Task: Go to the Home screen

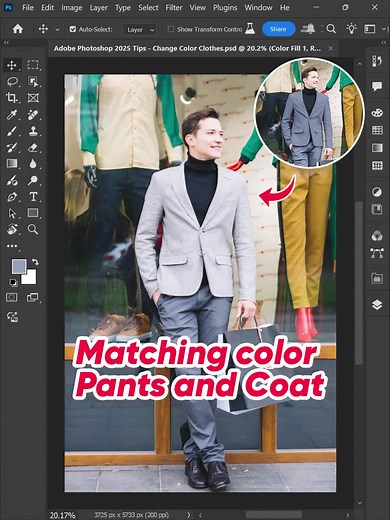Action: [18, 29]
